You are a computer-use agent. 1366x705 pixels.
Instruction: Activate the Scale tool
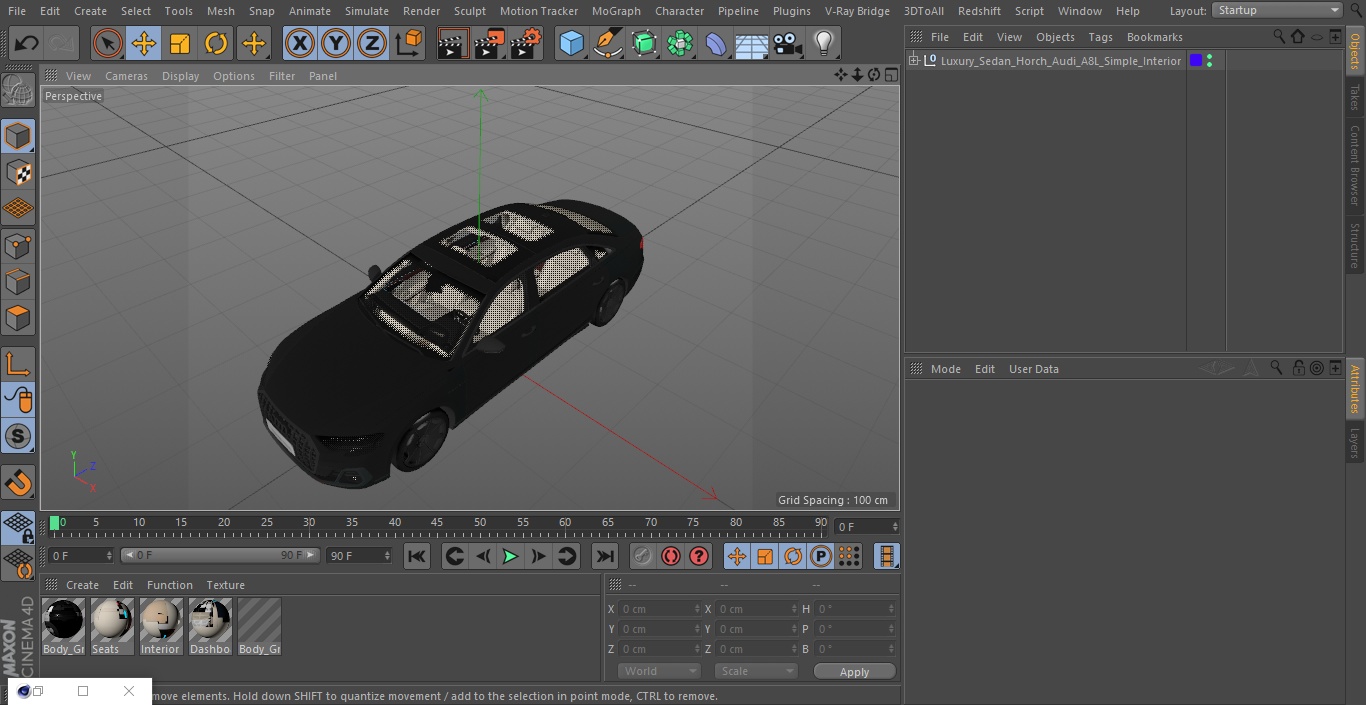click(180, 43)
